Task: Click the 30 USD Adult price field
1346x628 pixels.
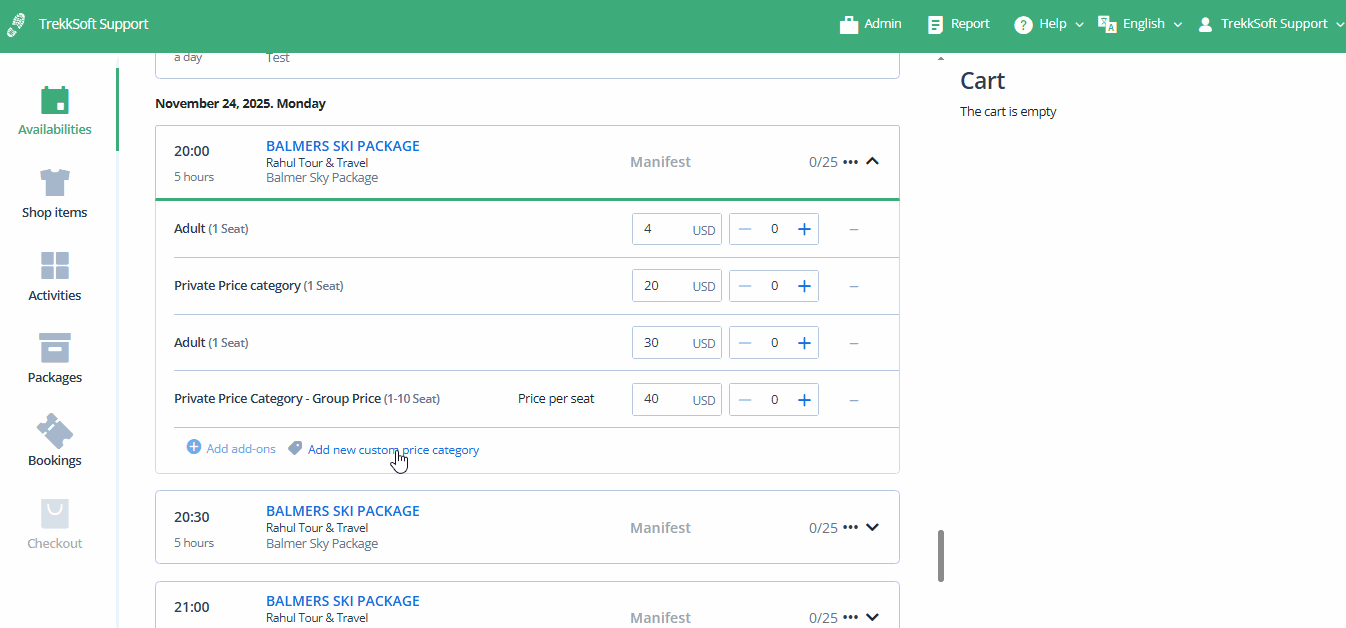Action: click(x=662, y=343)
